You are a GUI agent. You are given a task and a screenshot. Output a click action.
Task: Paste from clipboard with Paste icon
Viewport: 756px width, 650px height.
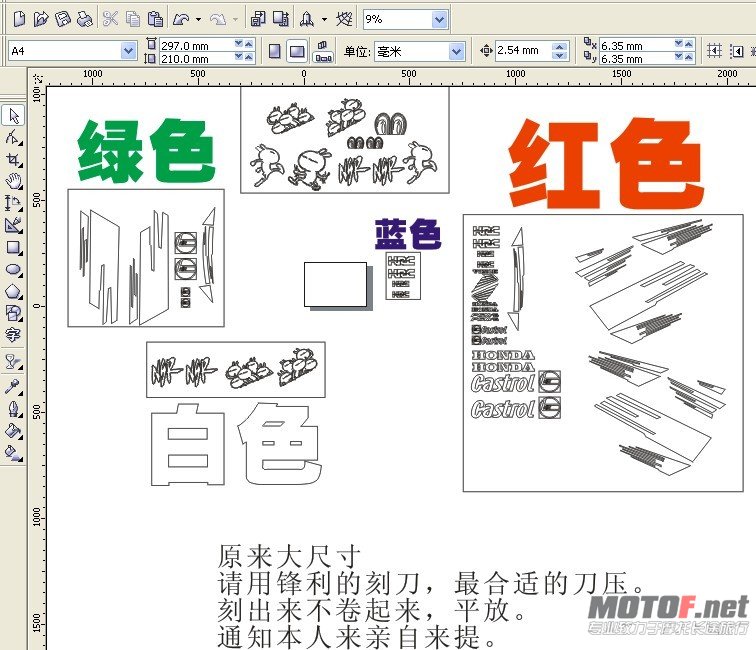(155, 19)
